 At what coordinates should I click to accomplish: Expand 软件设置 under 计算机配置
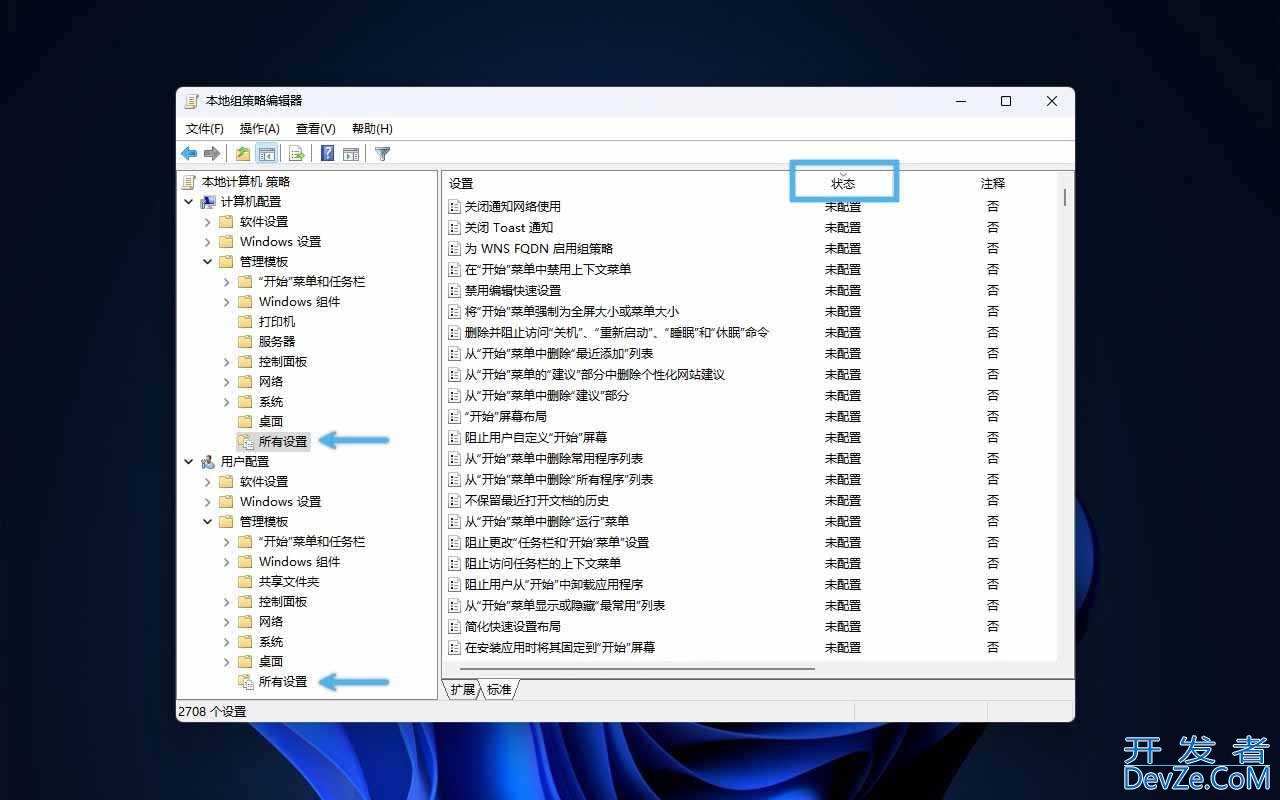pos(208,222)
